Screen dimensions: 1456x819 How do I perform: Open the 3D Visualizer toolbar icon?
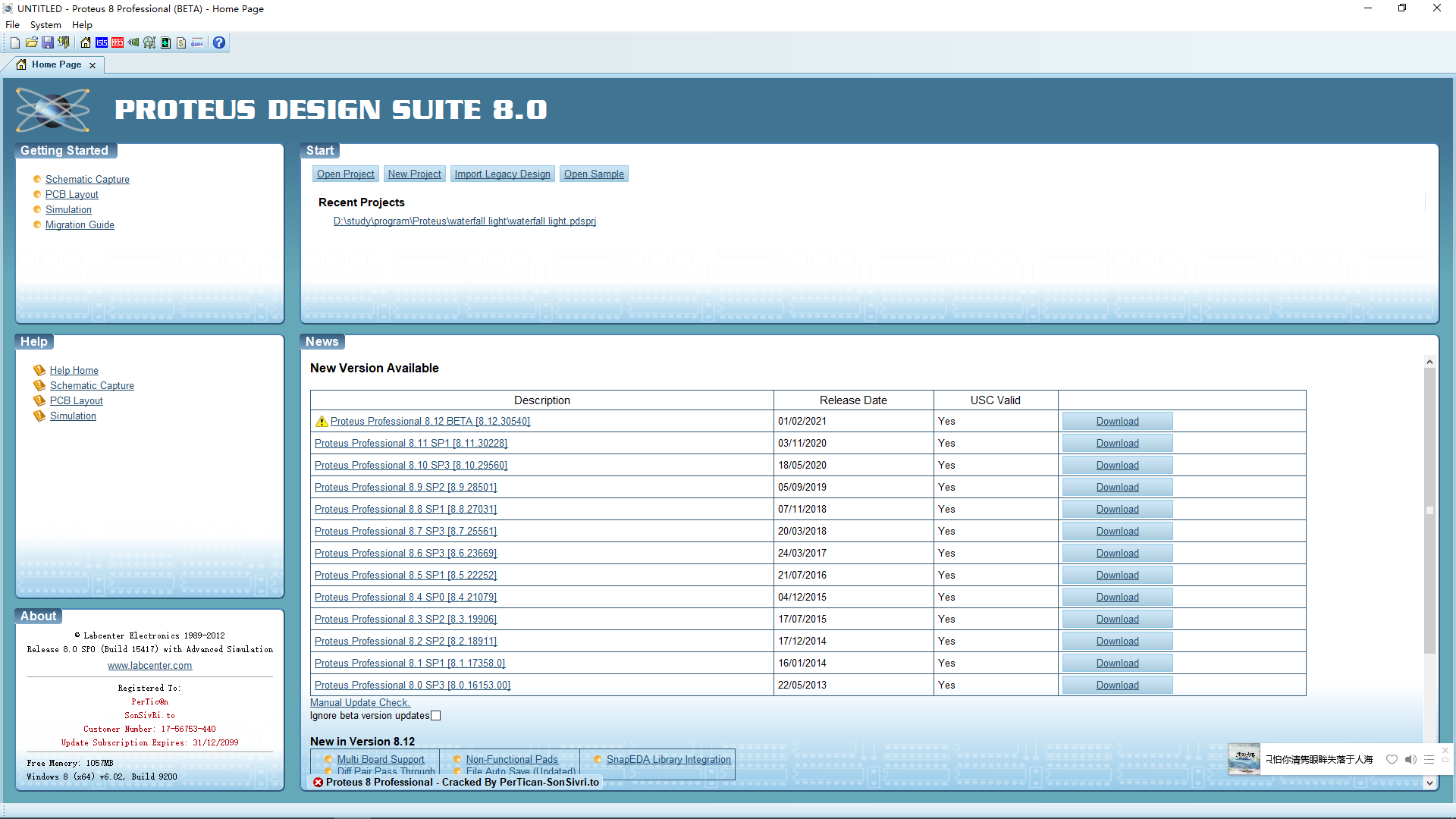pos(133,42)
